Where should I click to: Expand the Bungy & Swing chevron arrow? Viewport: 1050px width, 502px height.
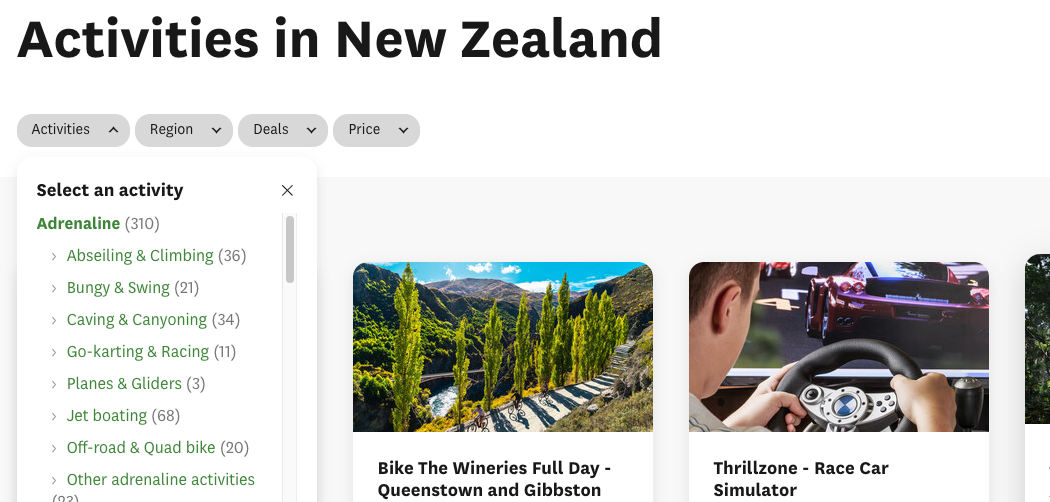click(x=54, y=288)
